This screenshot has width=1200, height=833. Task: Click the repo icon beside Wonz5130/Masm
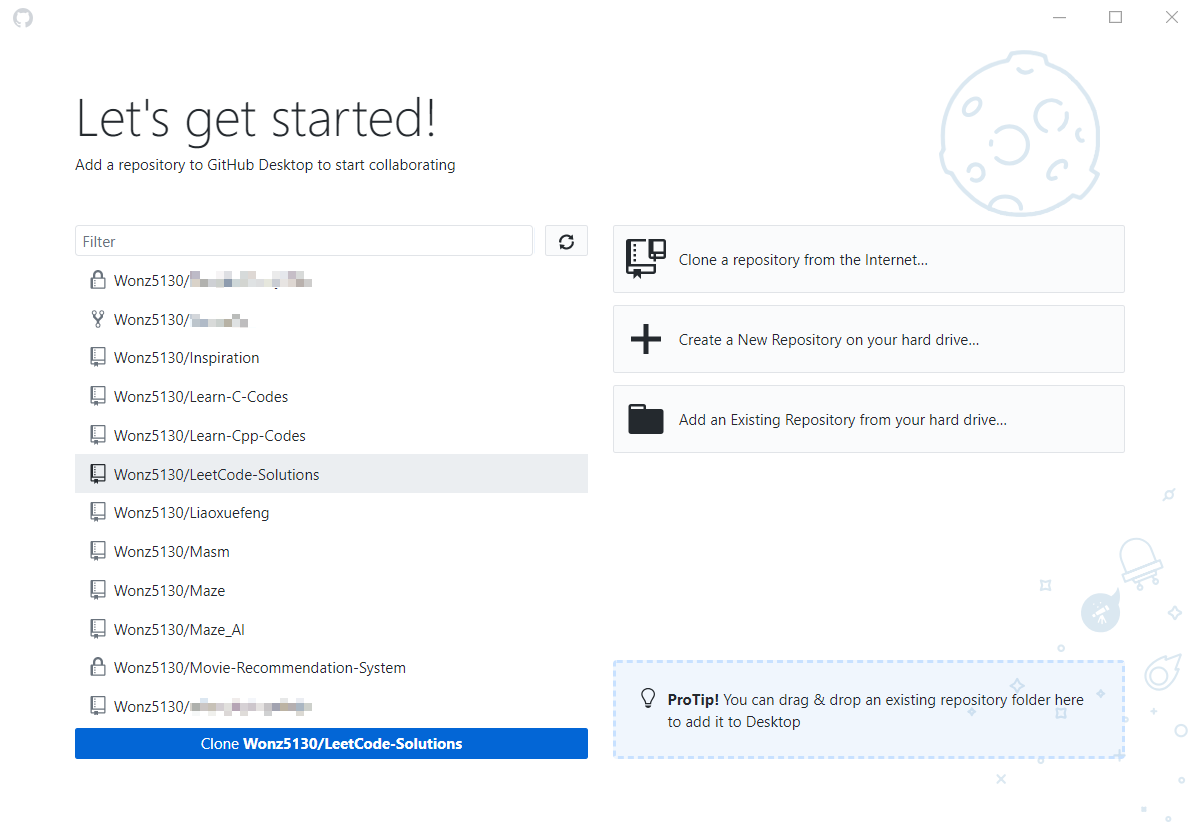[x=98, y=551]
